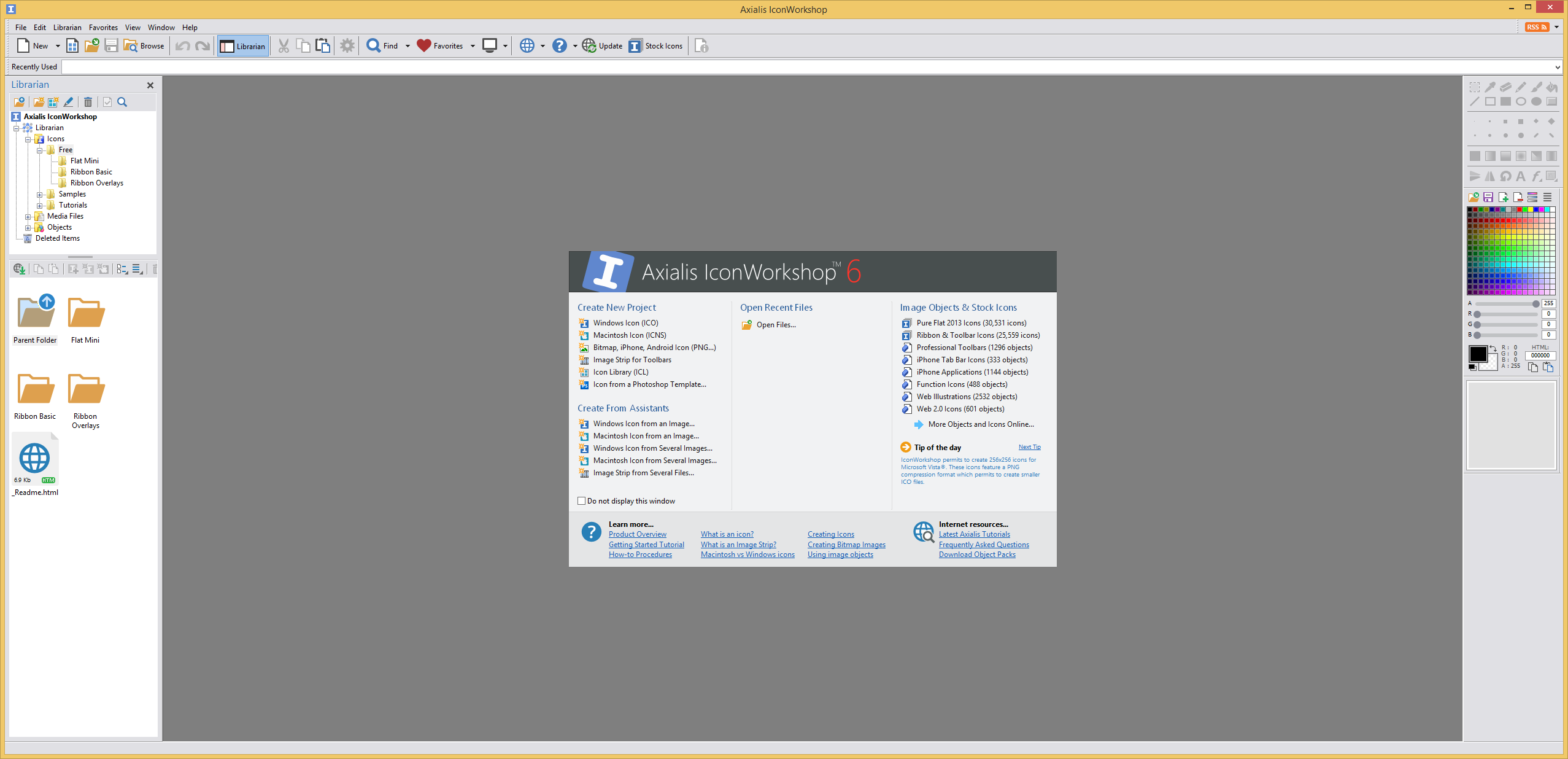
Task: Open the Edit menu
Action: (40, 27)
